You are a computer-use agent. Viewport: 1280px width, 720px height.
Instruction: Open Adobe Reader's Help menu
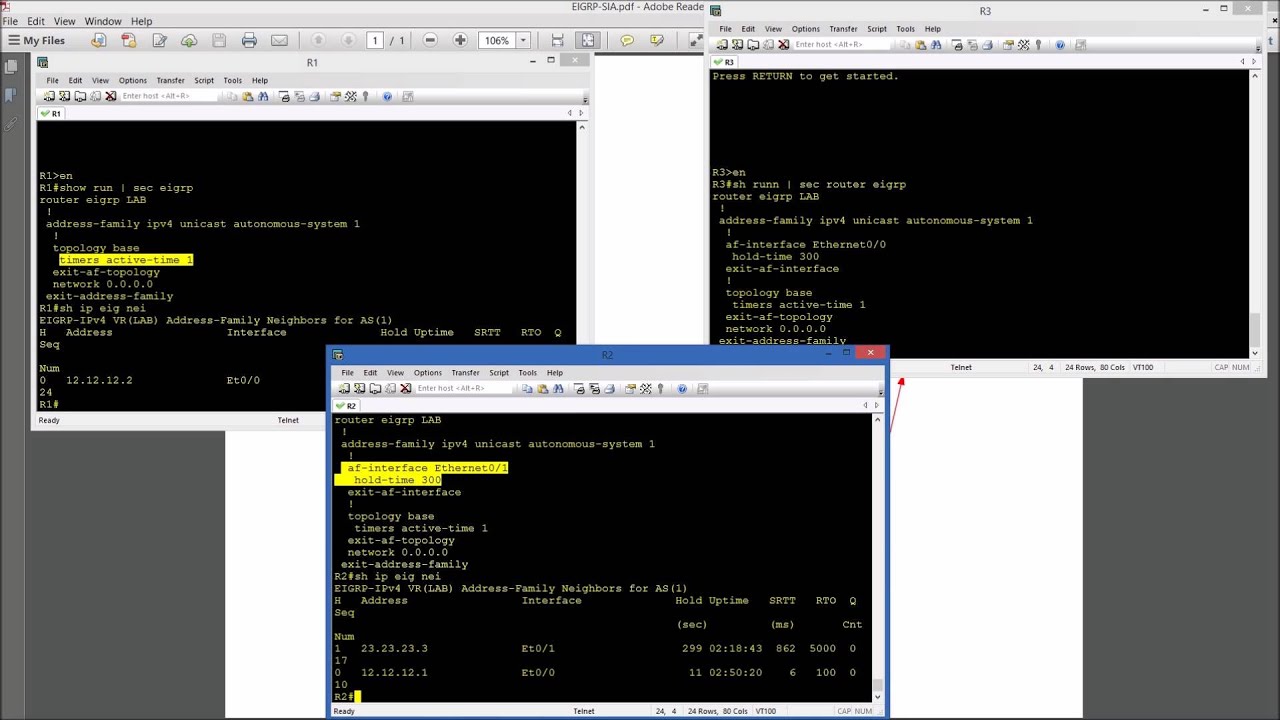tap(141, 21)
